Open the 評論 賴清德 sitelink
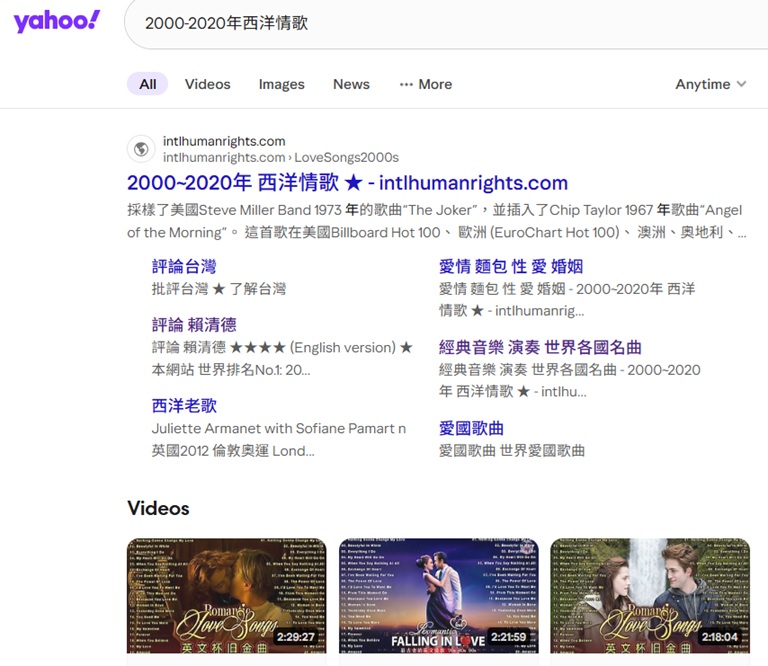This screenshot has width=768, height=666. pyautogui.click(x=194, y=324)
